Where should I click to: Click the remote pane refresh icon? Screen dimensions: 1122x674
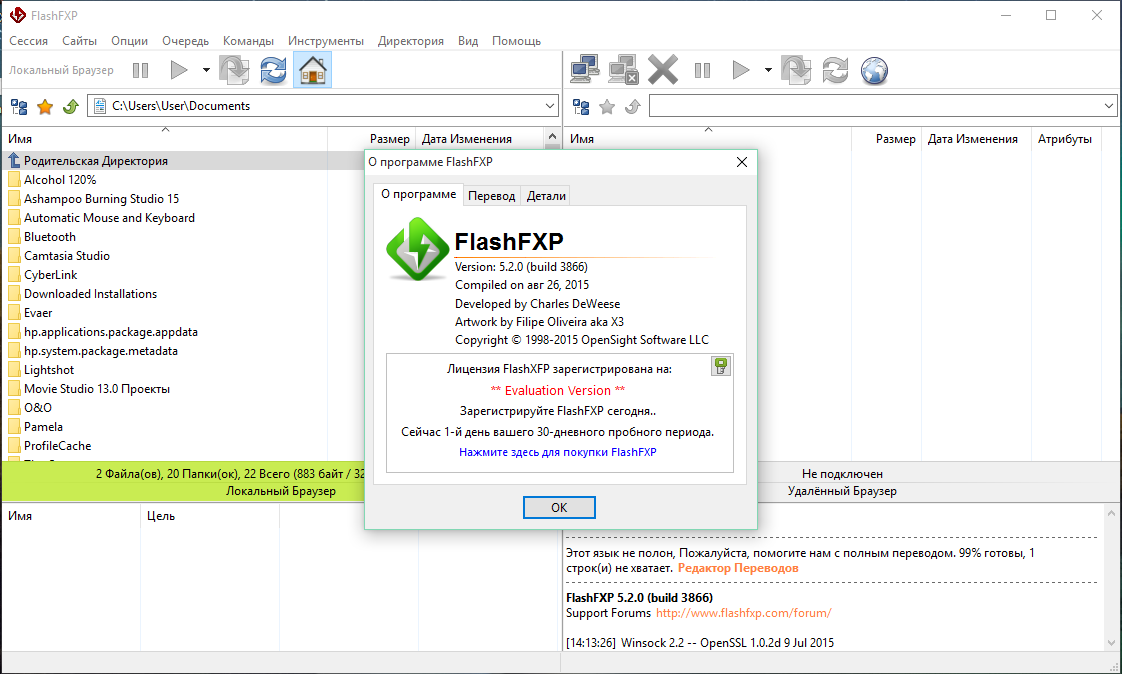coord(835,70)
